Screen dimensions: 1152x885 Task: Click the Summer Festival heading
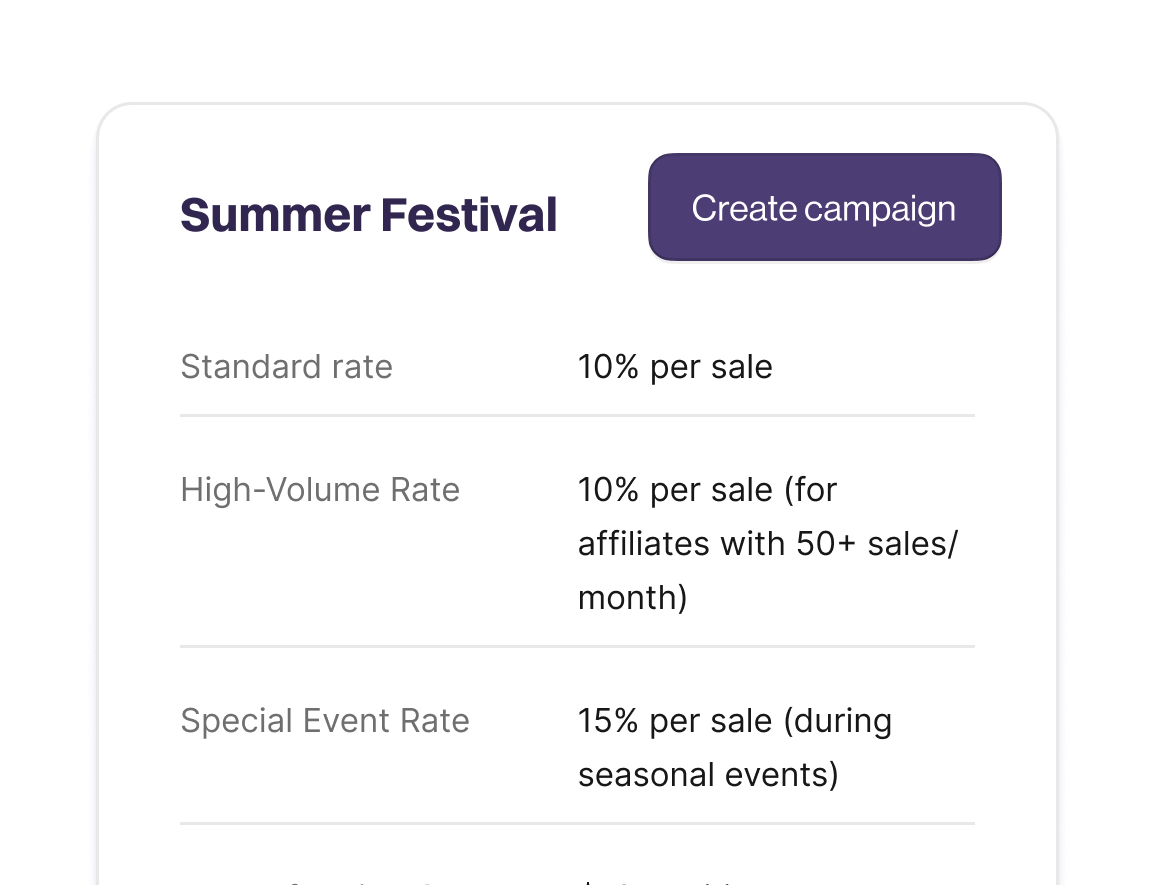point(368,215)
